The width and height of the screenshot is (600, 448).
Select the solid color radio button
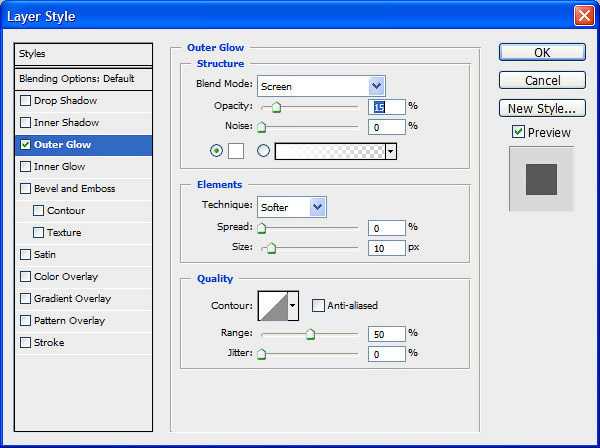click(216, 151)
